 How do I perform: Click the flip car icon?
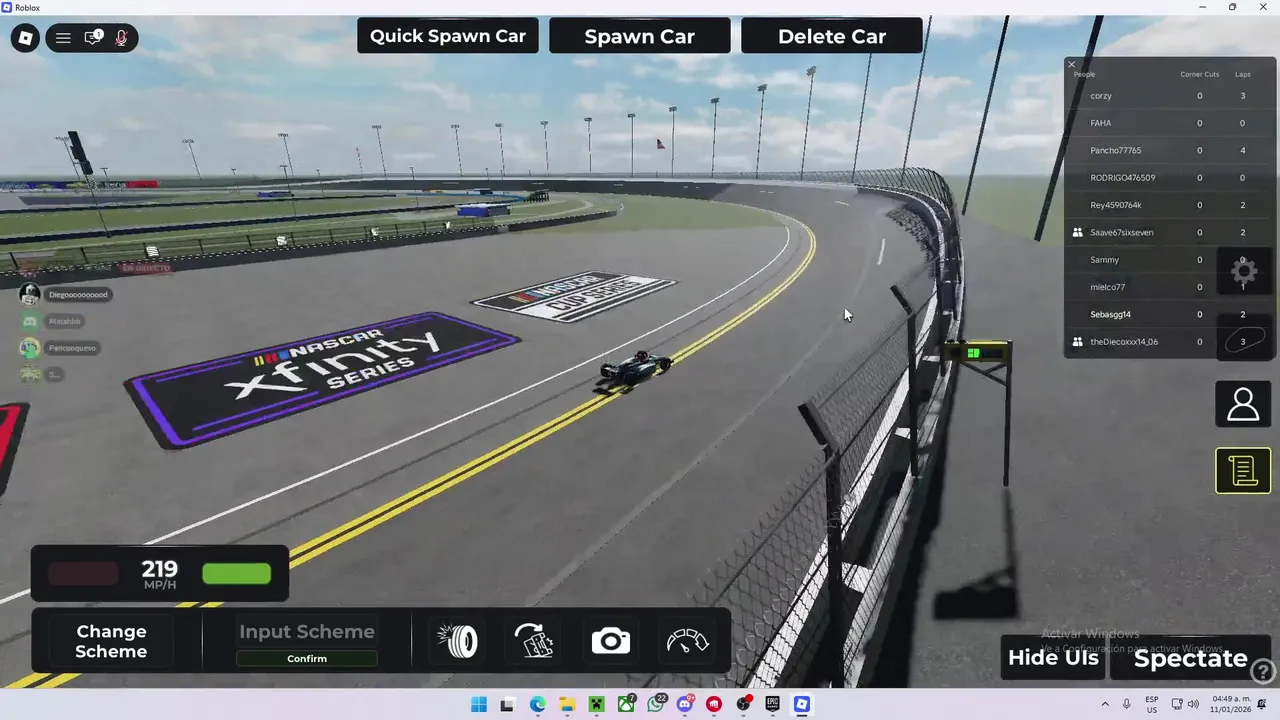534,641
